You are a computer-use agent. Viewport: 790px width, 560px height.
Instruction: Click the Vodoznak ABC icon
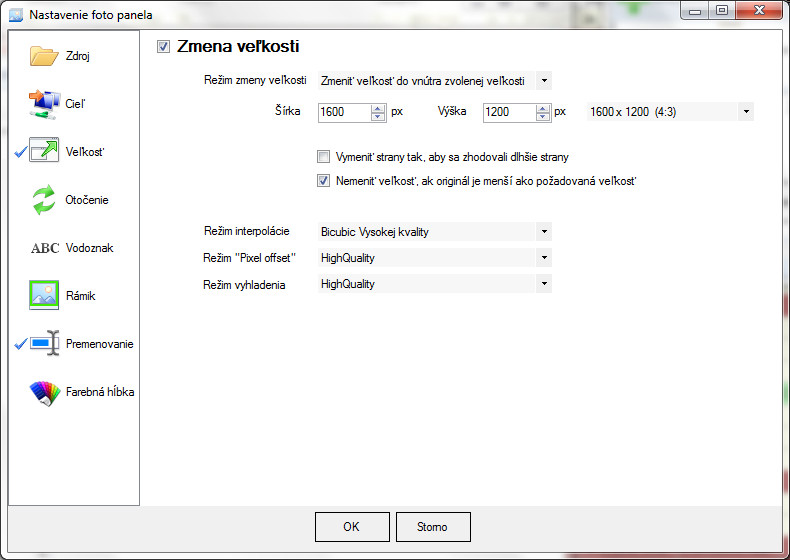[x=45, y=248]
